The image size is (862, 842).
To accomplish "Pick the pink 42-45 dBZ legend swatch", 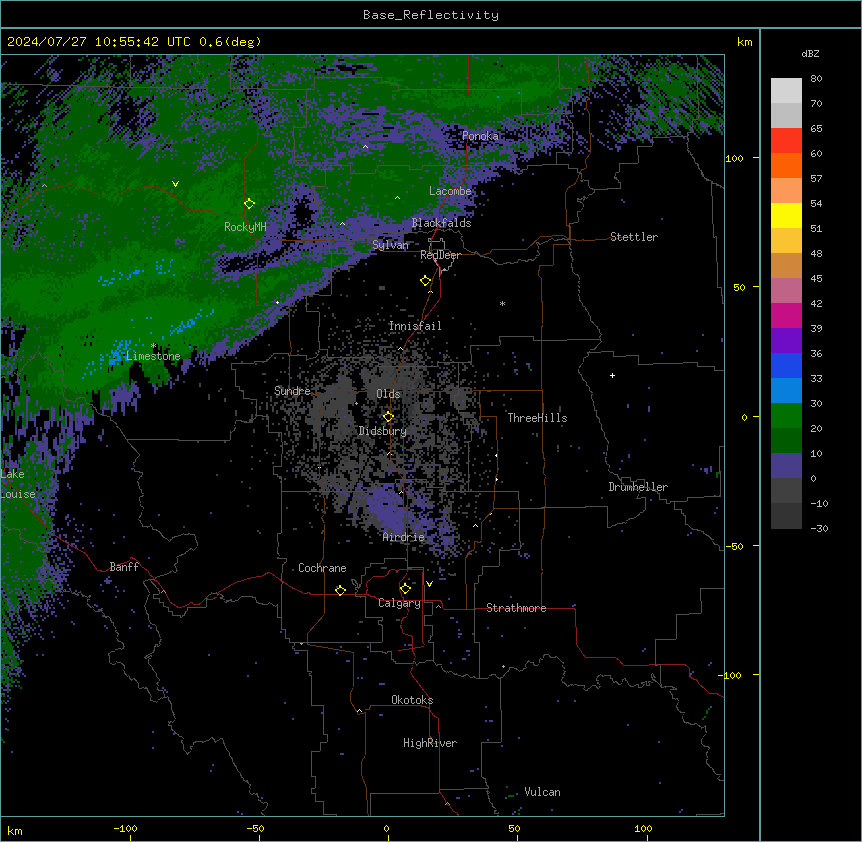I will 786,291.
